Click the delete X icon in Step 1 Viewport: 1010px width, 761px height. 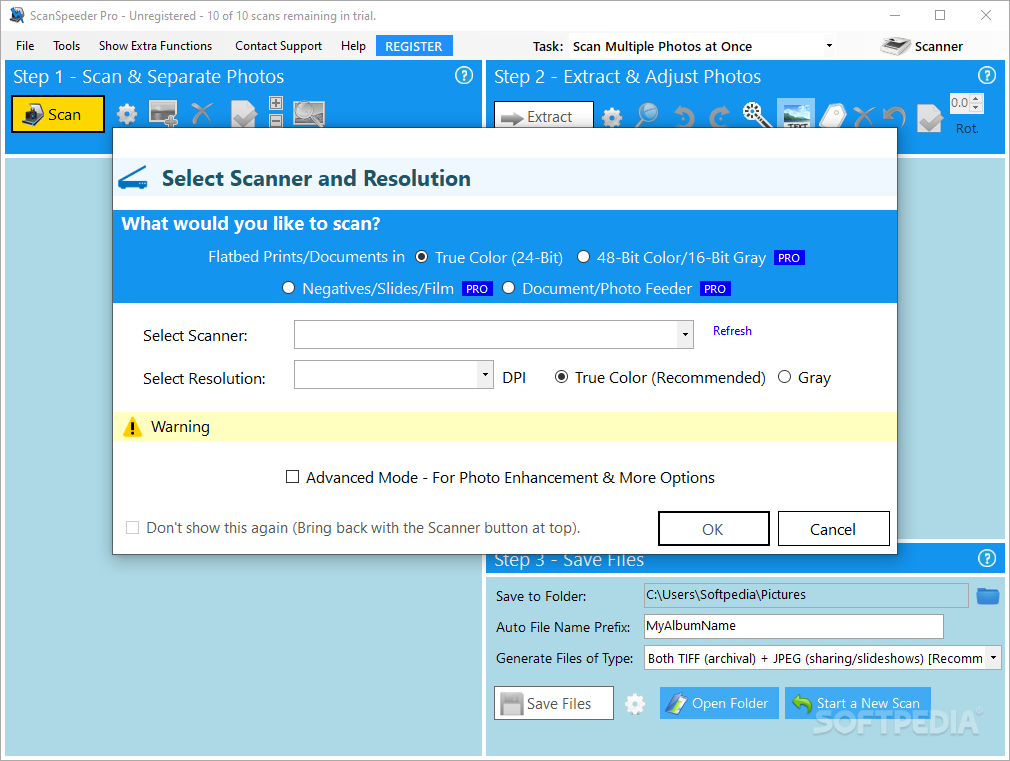tap(202, 113)
